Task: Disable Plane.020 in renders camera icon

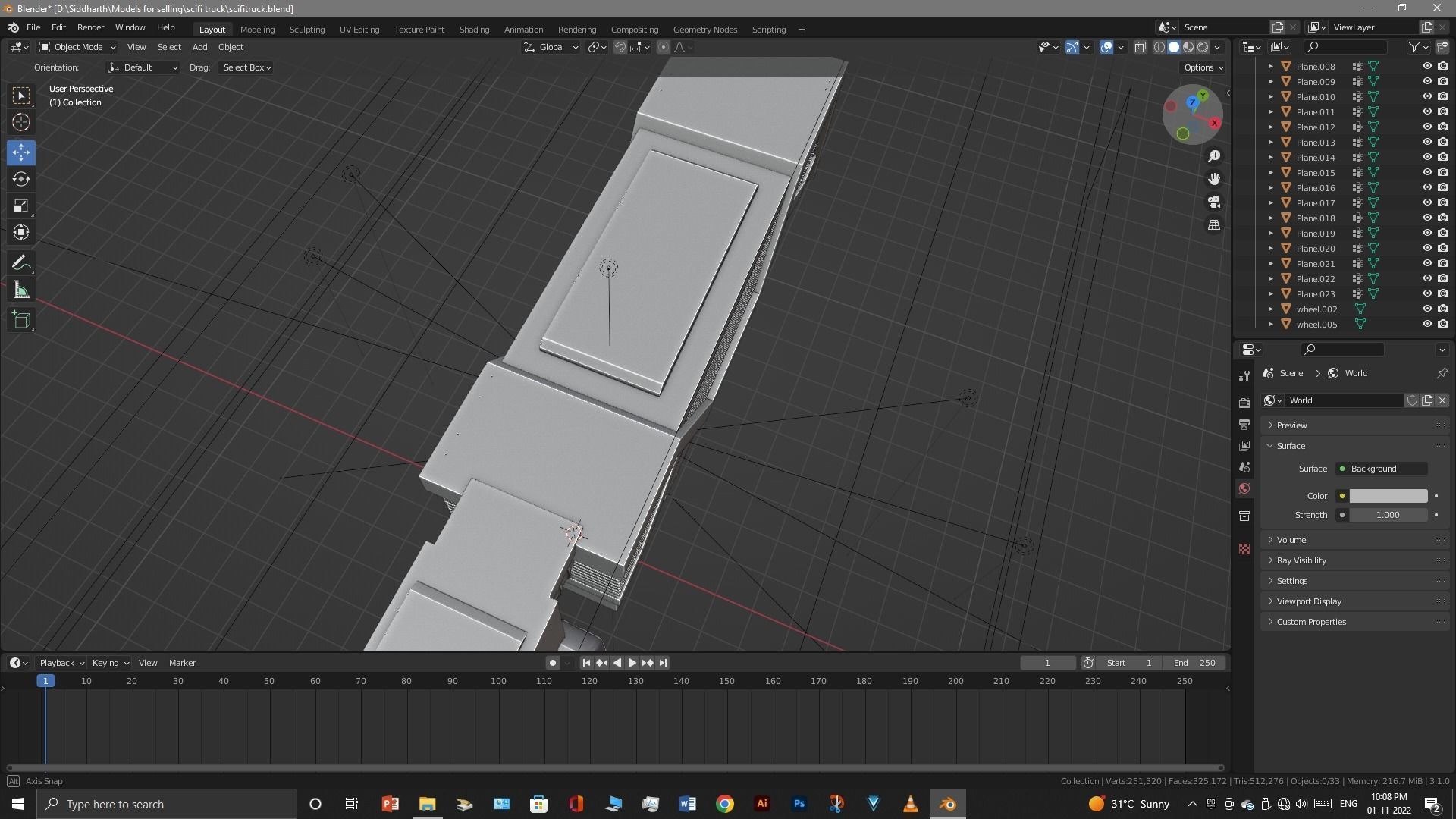Action: click(x=1442, y=249)
